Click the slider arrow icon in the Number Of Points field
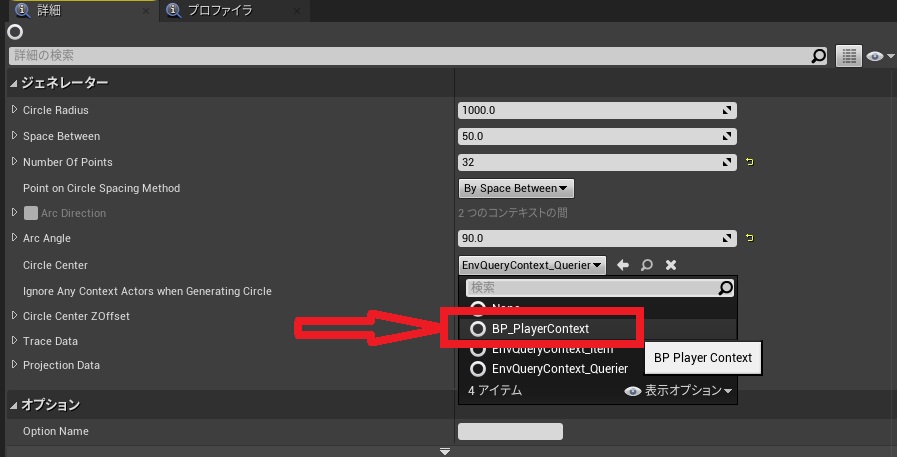Viewport: 897px width, 457px height. coord(727,162)
